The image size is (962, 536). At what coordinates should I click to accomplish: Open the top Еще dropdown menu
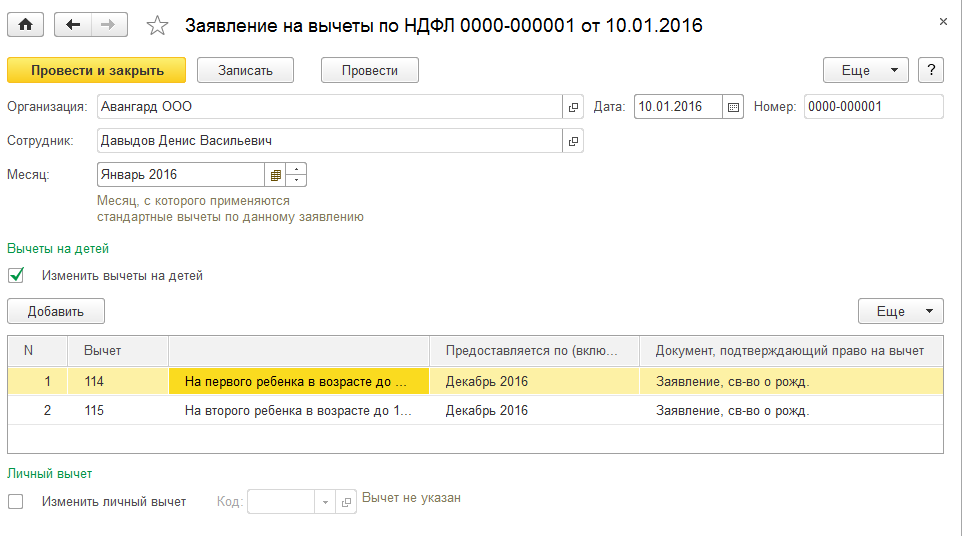coord(865,70)
